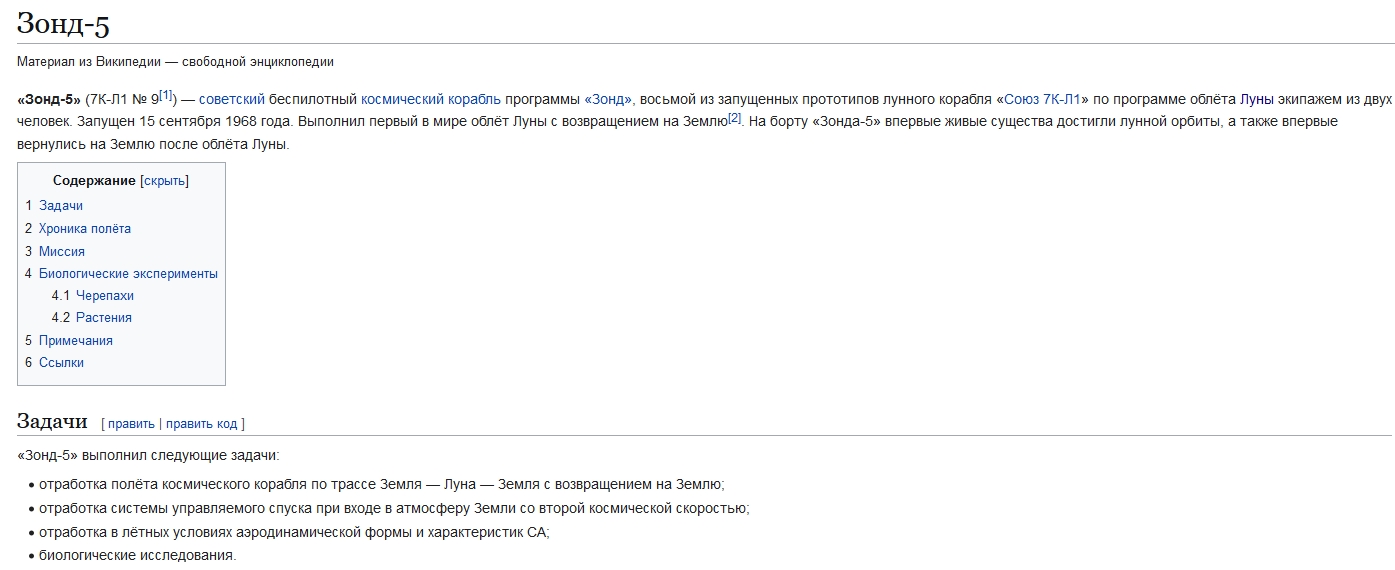The height and width of the screenshot is (570, 1395).
Task: Click the line «Зонд-5» выполнил следующие задачи
Action: pos(149,456)
